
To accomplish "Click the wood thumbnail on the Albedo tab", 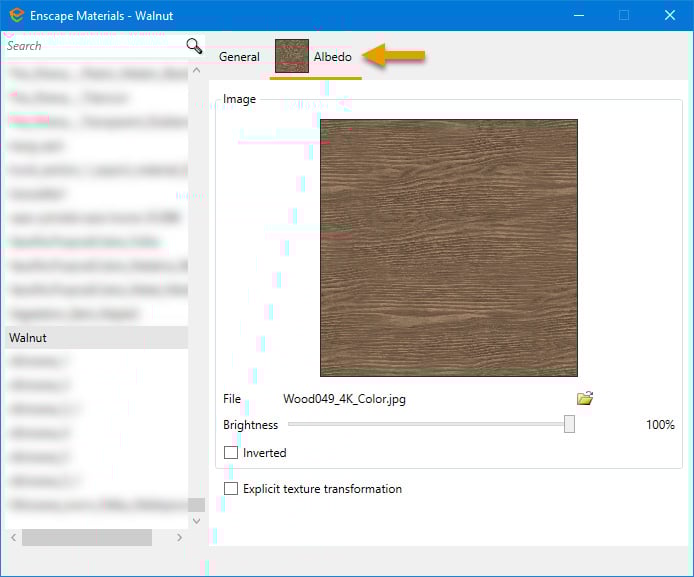I will (292, 57).
